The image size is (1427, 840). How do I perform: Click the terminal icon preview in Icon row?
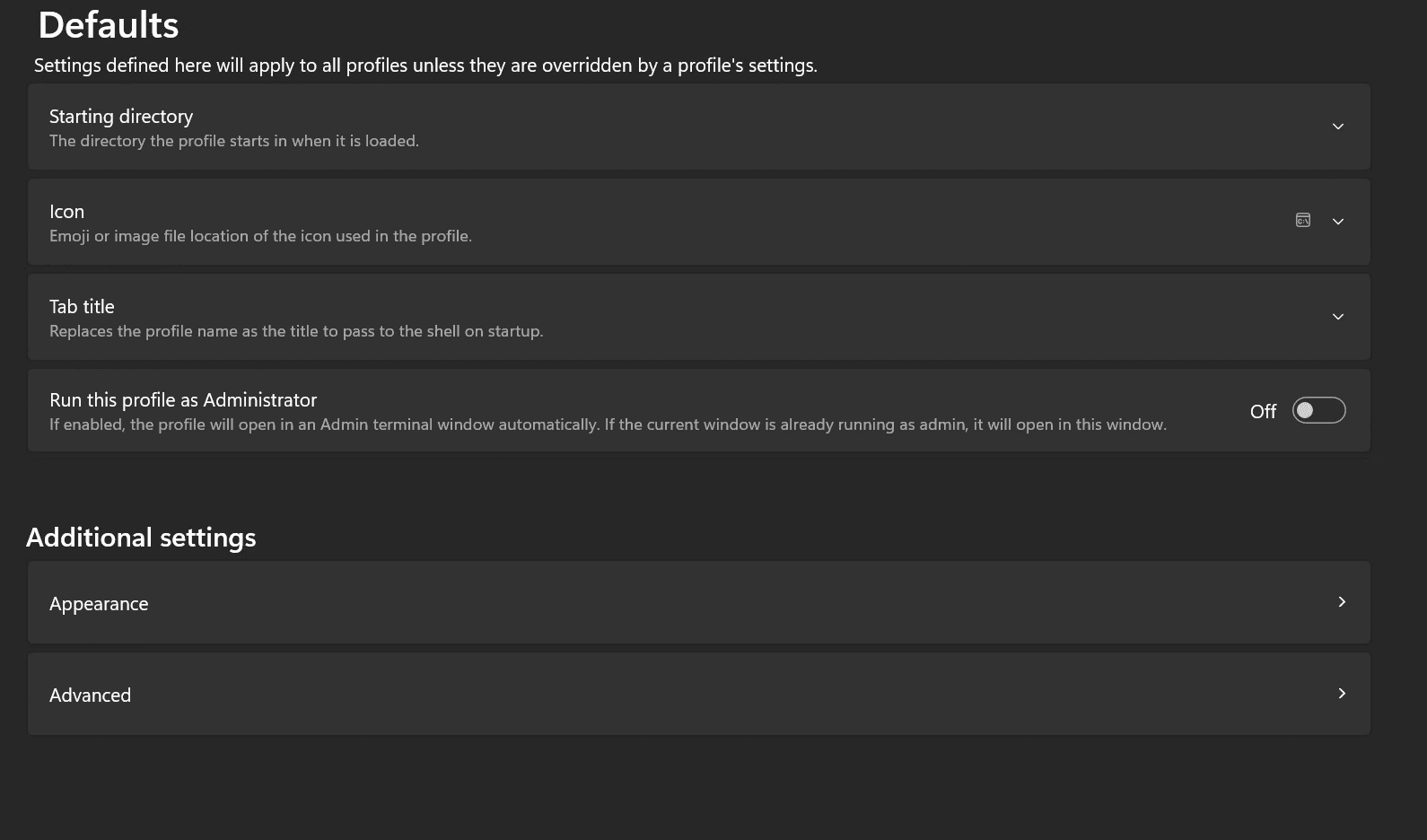(1303, 220)
